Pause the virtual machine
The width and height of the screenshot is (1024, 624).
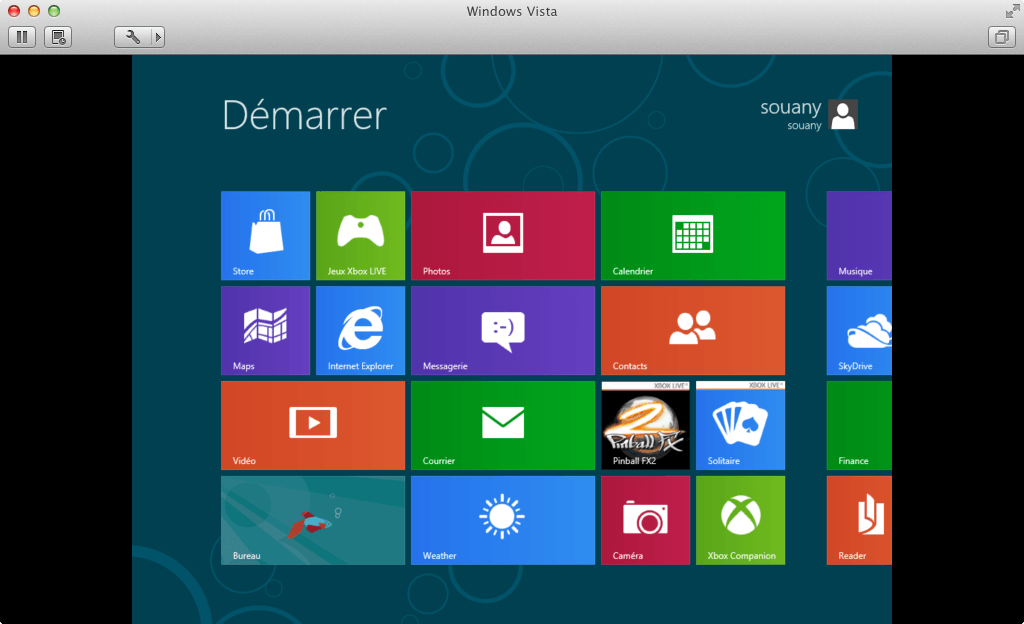tap(22, 37)
